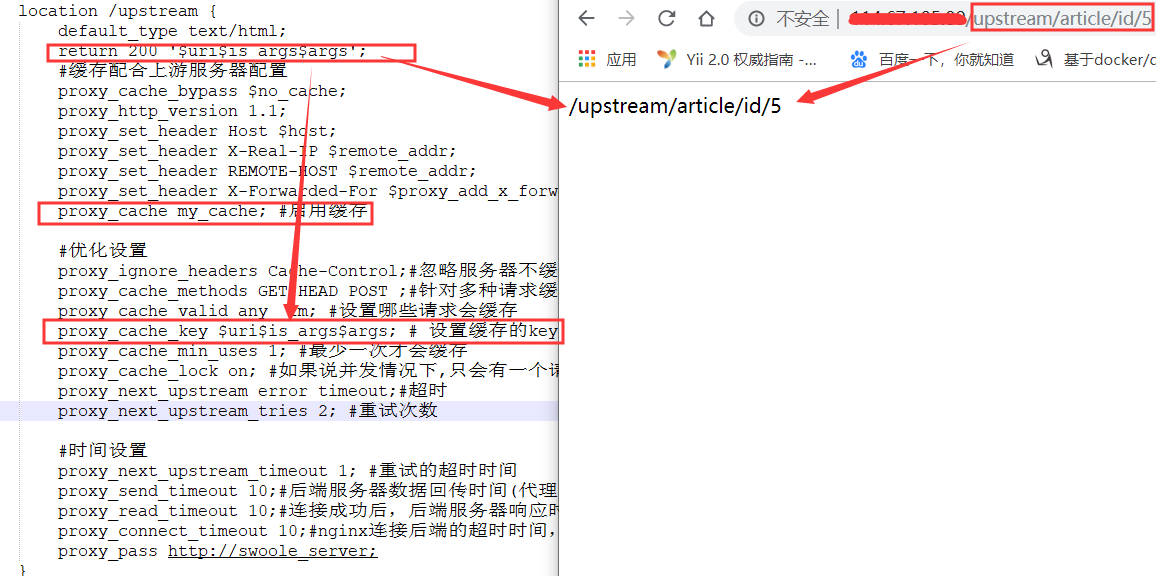Click the proxy_cache_lock on line
Image resolution: width=1156 pixels, height=576 pixels.
click(307, 371)
